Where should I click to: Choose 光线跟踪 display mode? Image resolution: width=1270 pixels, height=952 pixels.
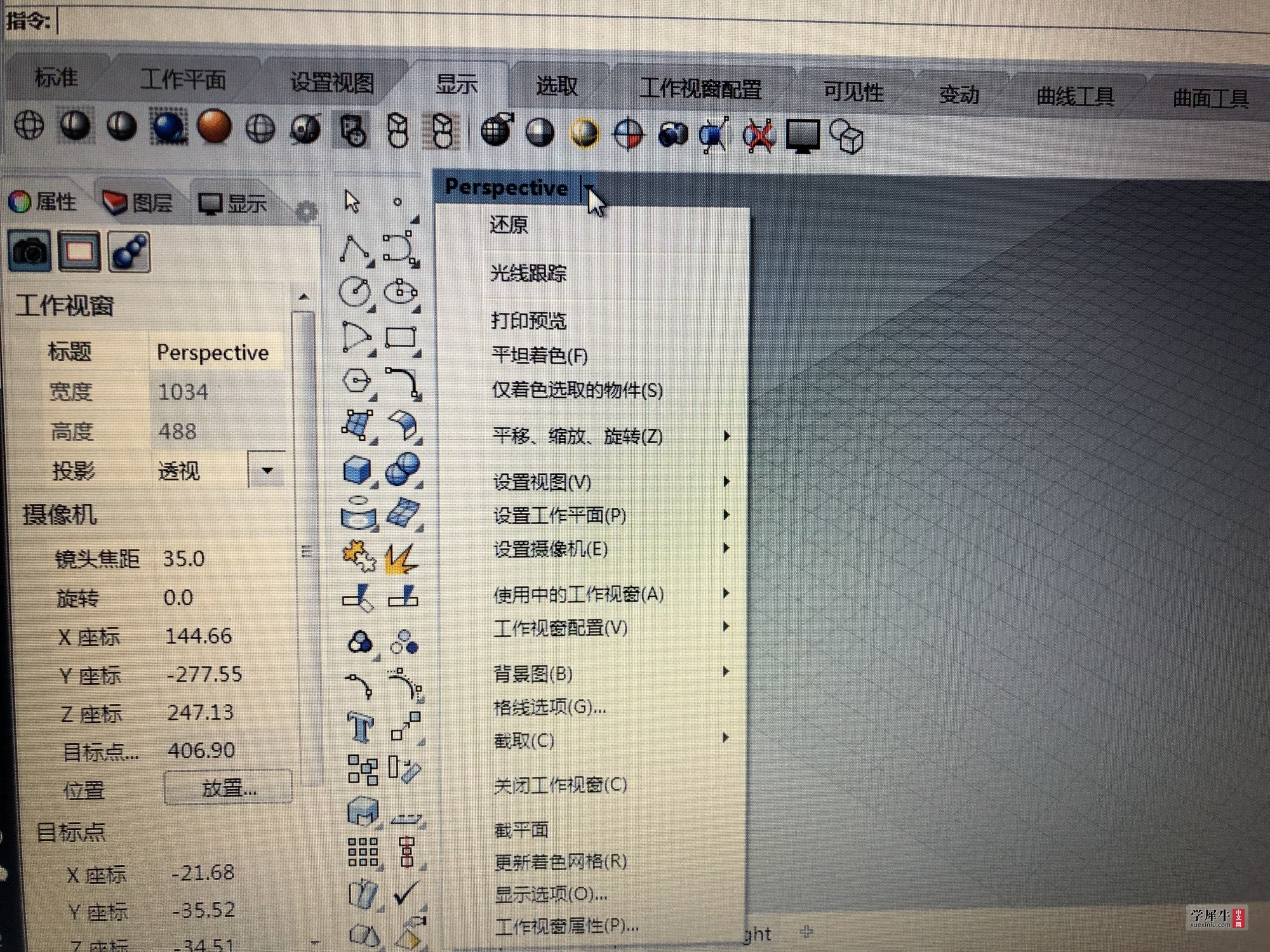[528, 273]
